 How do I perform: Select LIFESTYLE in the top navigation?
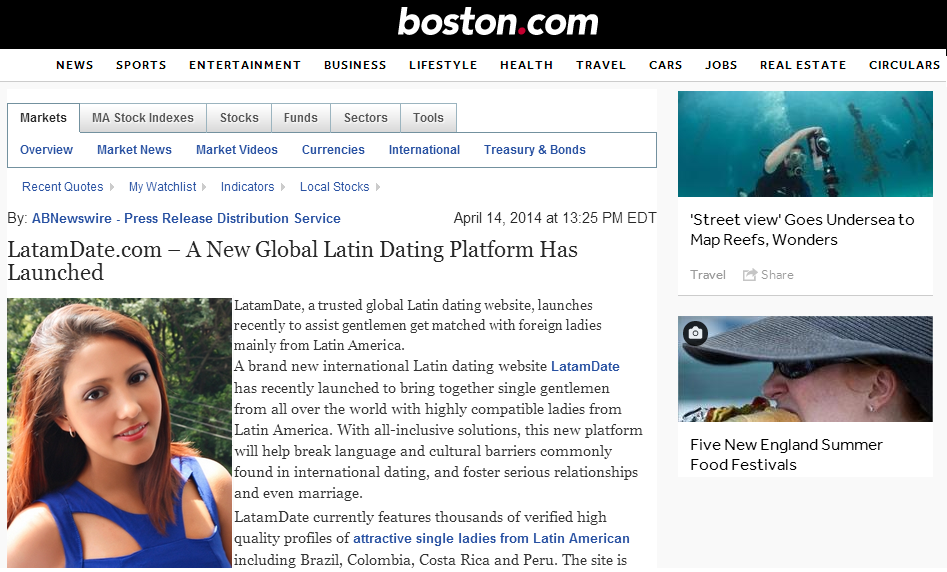(x=443, y=65)
